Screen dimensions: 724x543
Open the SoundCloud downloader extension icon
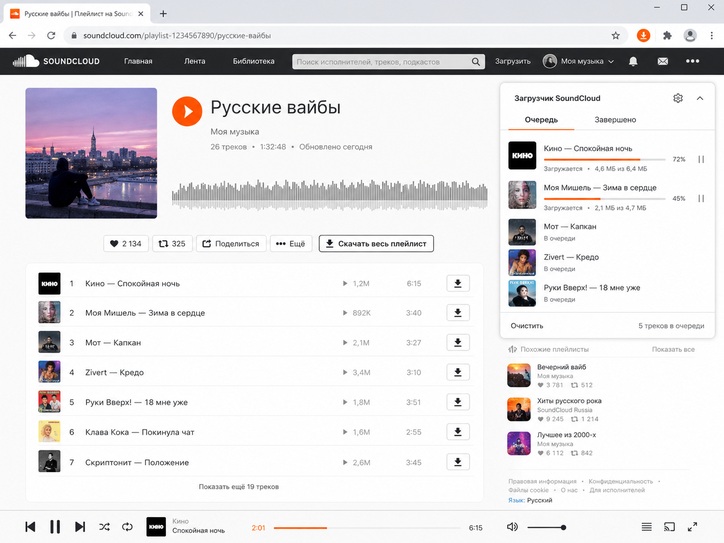click(643, 36)
